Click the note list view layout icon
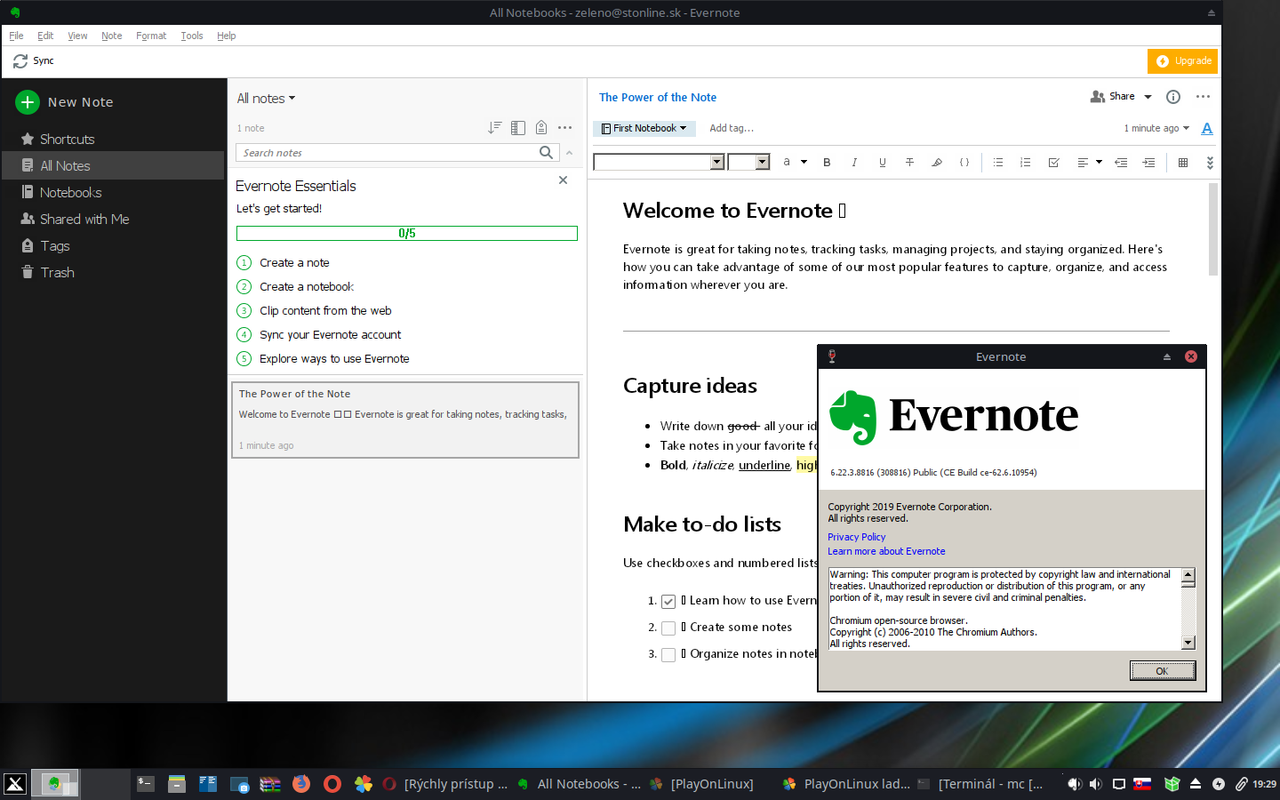This screenshot has width=1280, height=800. [518, 128]
